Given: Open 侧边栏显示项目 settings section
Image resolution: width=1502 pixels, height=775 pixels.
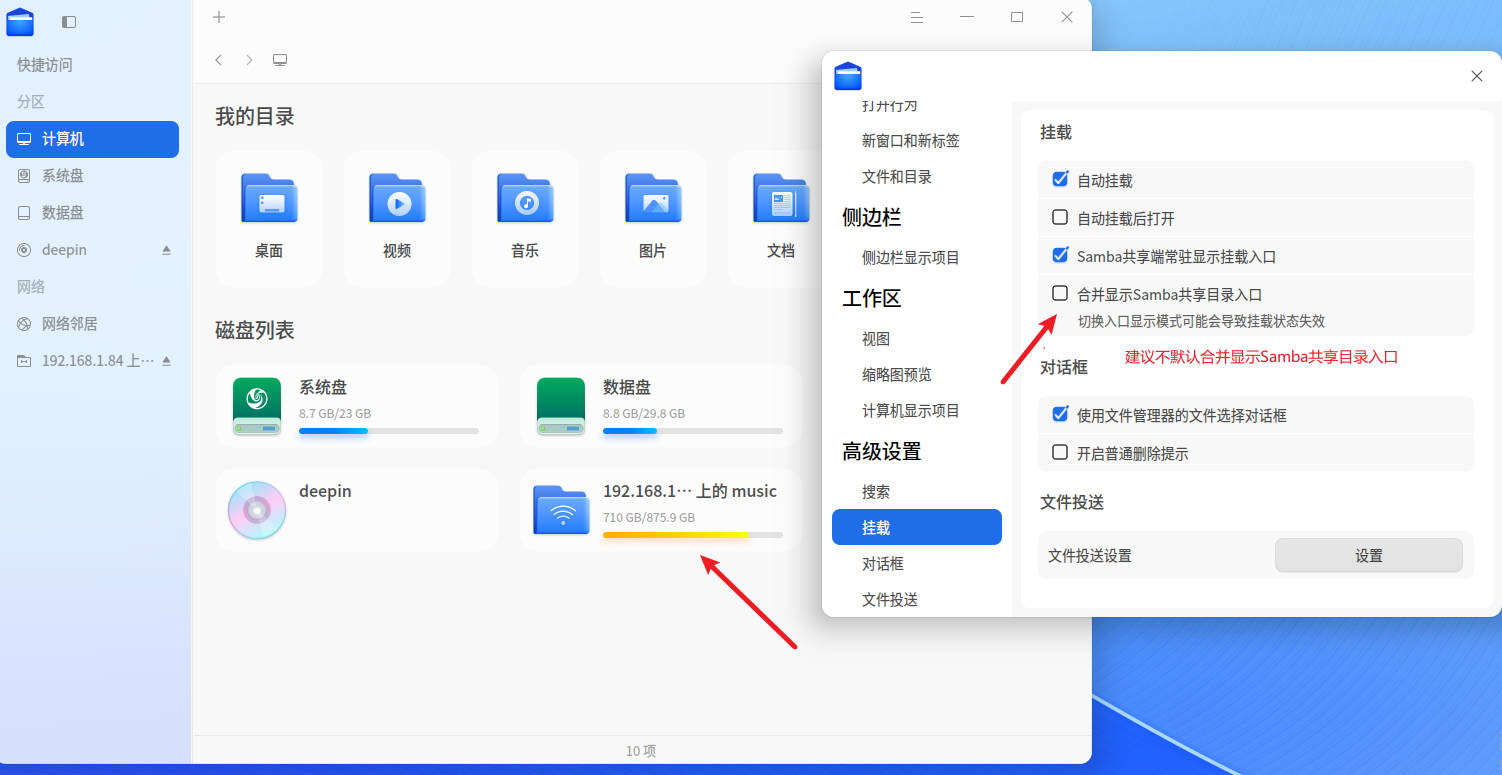Looking at the screenshot, I should (911, 258).
